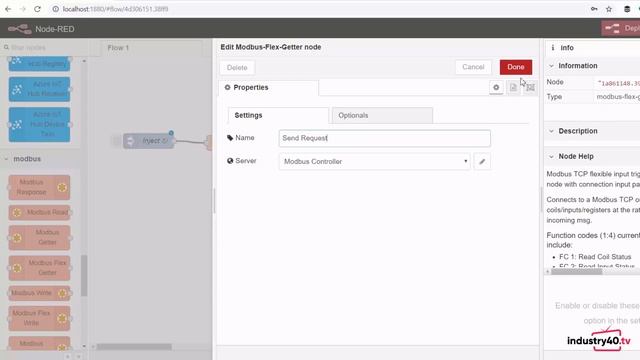Collapse the Description section
This screenshot has width=640, height=360.
pyautogui.click(x=551, y=131)
